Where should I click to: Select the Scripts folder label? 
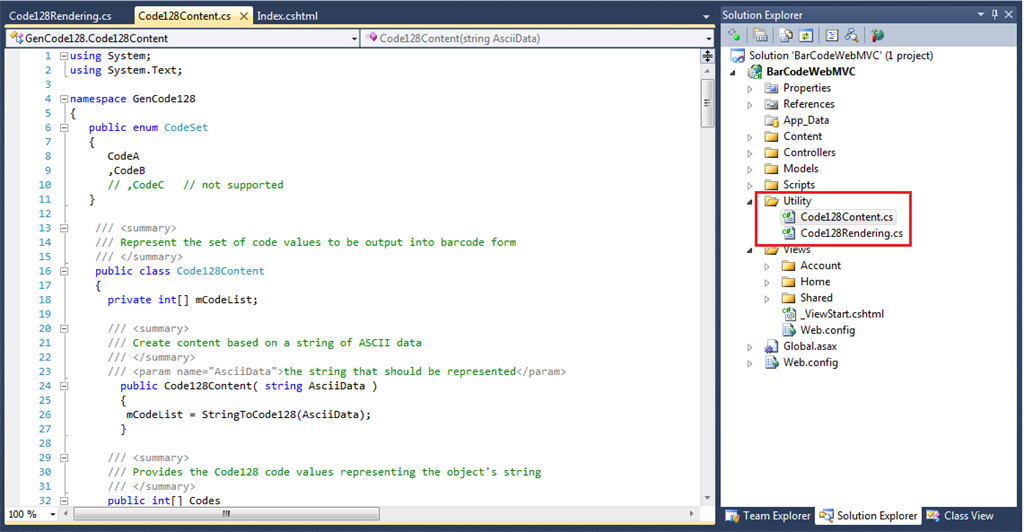799,185
